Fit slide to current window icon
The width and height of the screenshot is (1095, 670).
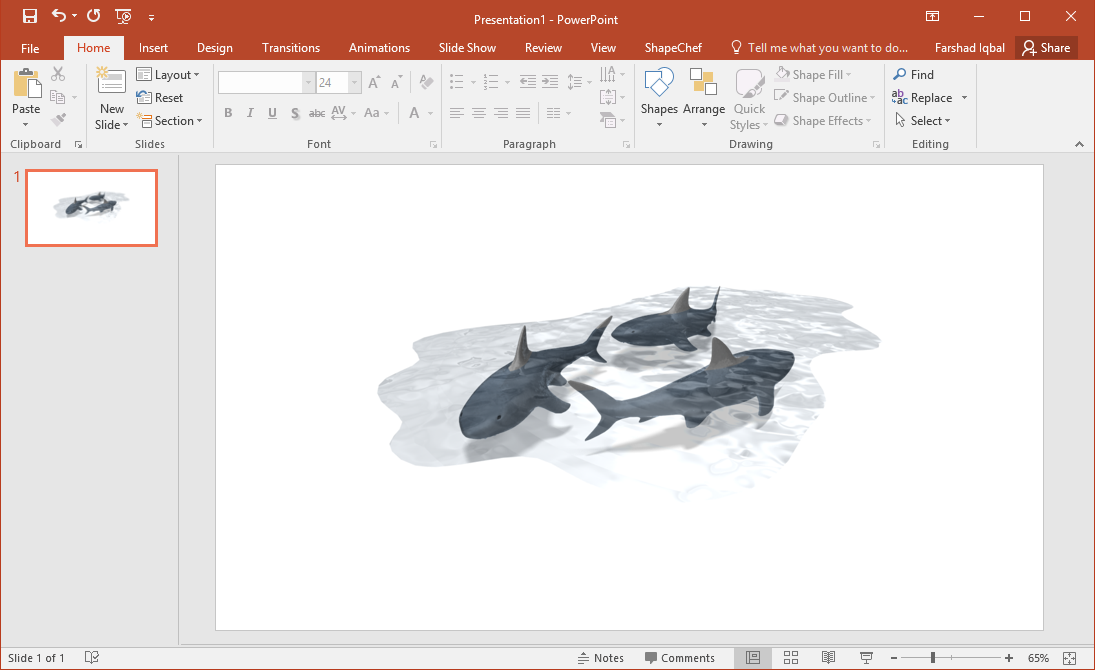1070,657
